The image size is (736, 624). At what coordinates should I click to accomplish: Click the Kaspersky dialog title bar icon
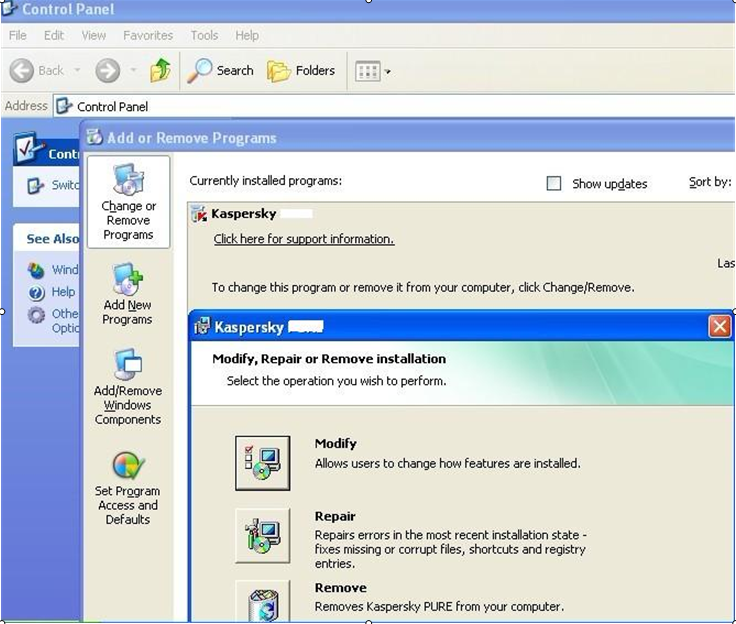(202, 326)
